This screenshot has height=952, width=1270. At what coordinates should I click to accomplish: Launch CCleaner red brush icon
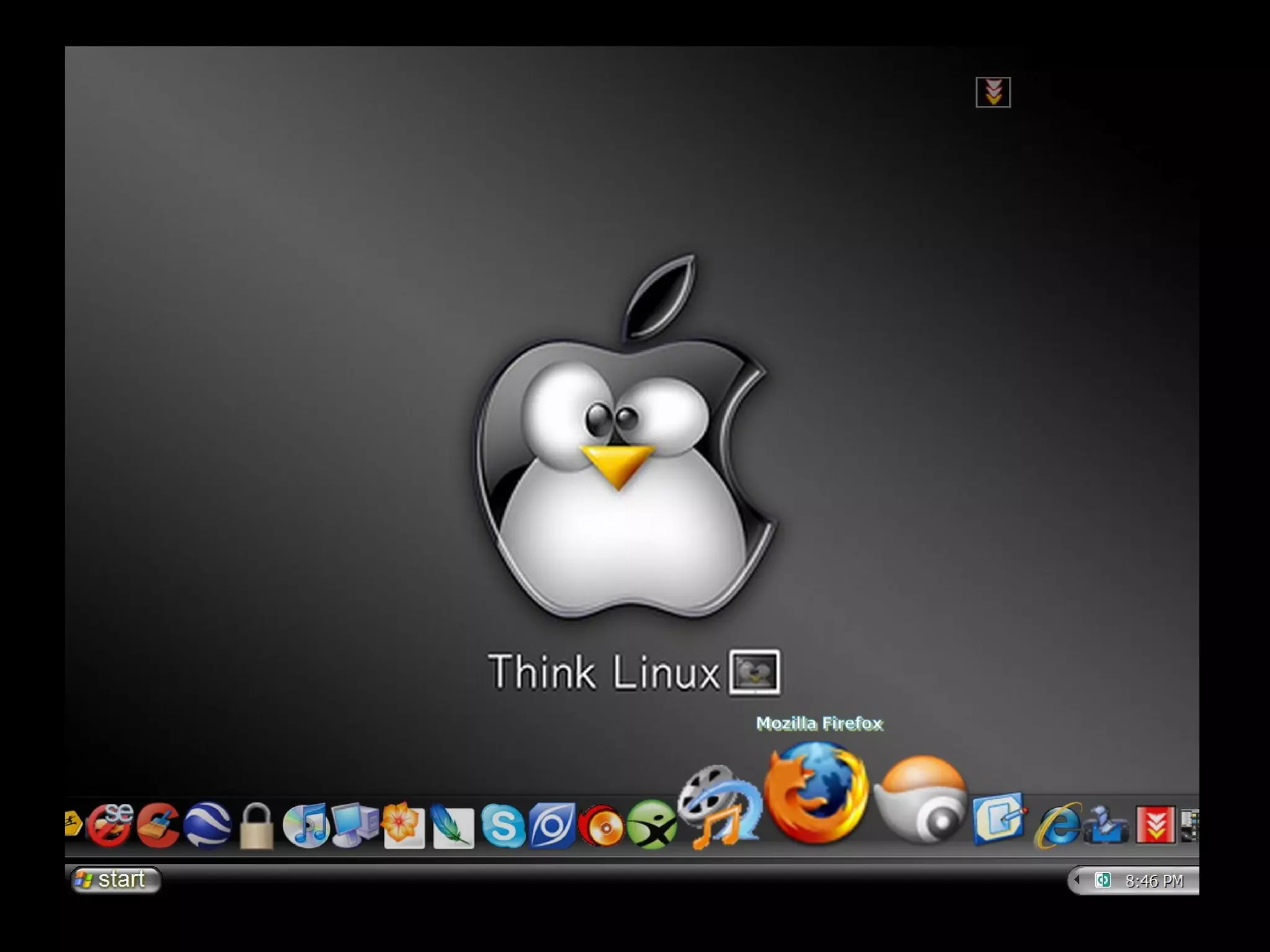pos(158,825)
